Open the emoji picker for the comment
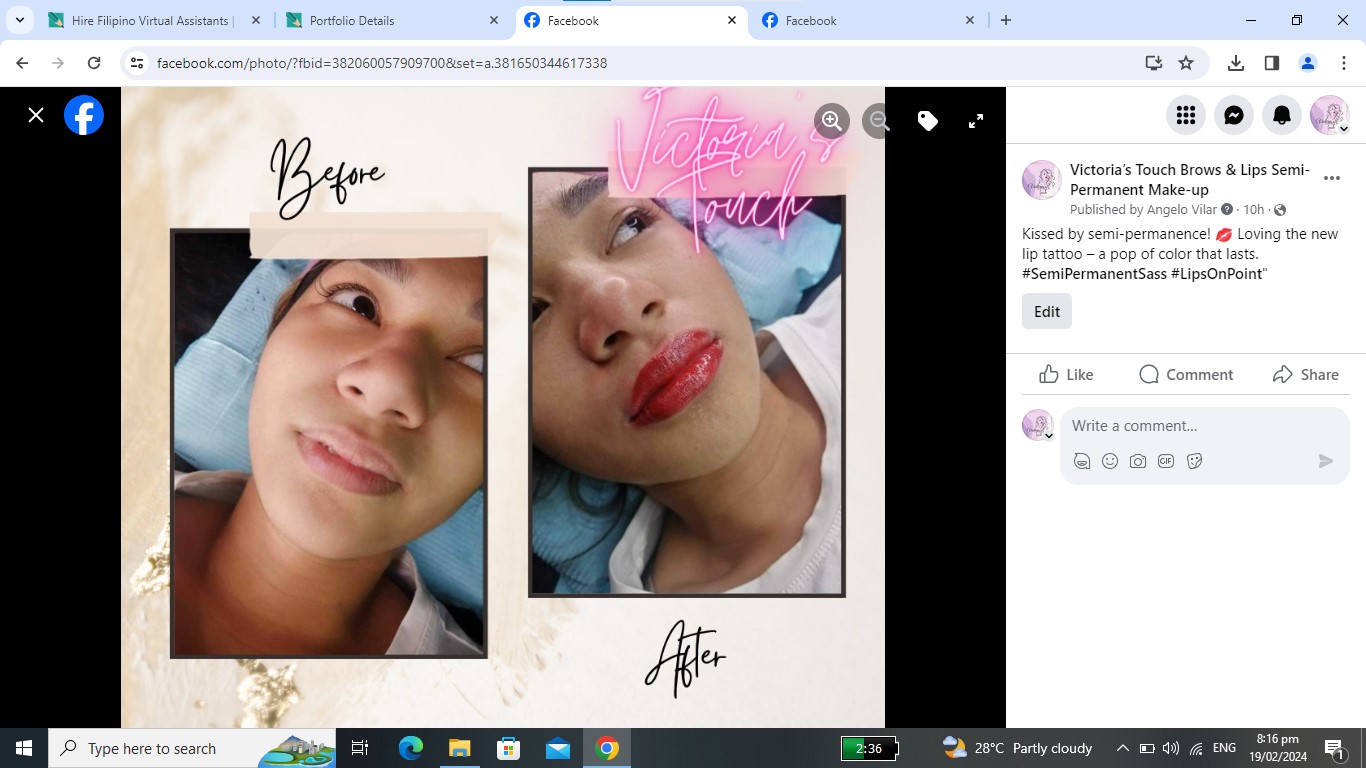1366x768 pixels. [1110, 461]
